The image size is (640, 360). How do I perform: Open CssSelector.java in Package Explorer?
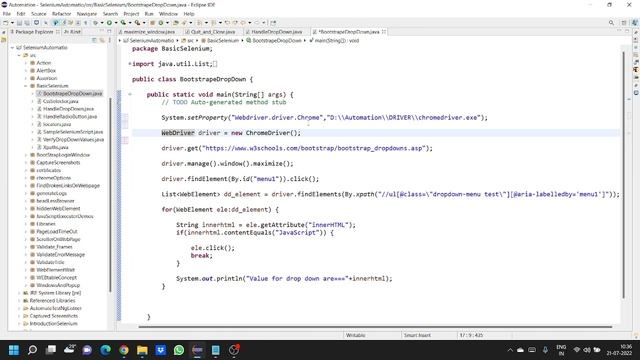[60, 101]
